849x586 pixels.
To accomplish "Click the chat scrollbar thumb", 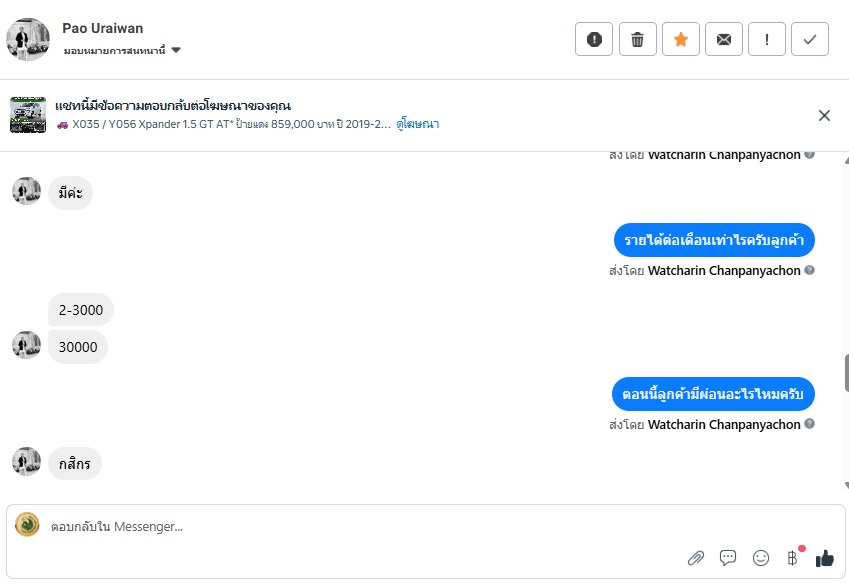I will pyautogui.click(x=845, y=372).
